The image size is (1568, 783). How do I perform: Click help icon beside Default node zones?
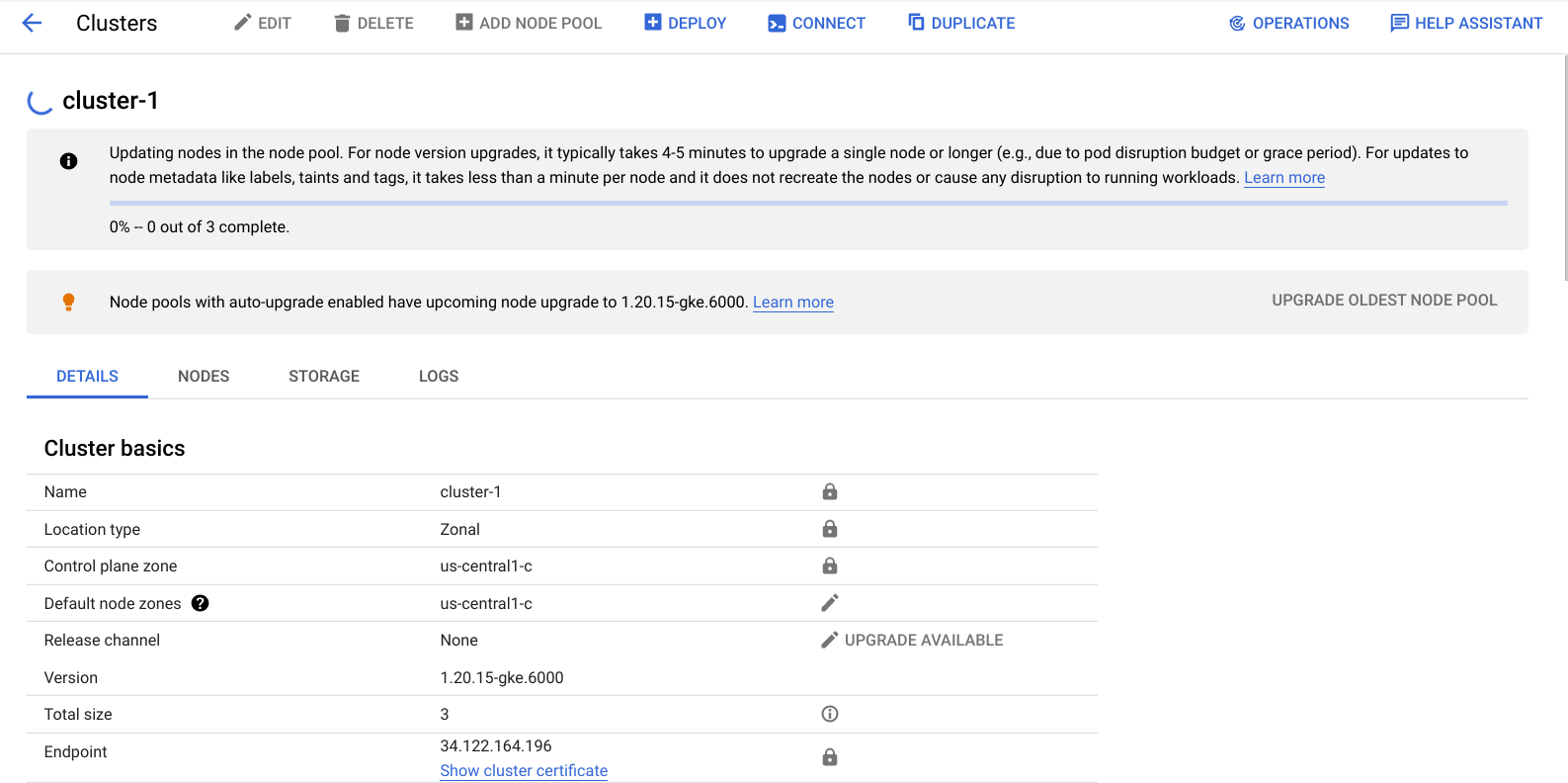click(200, 603)
